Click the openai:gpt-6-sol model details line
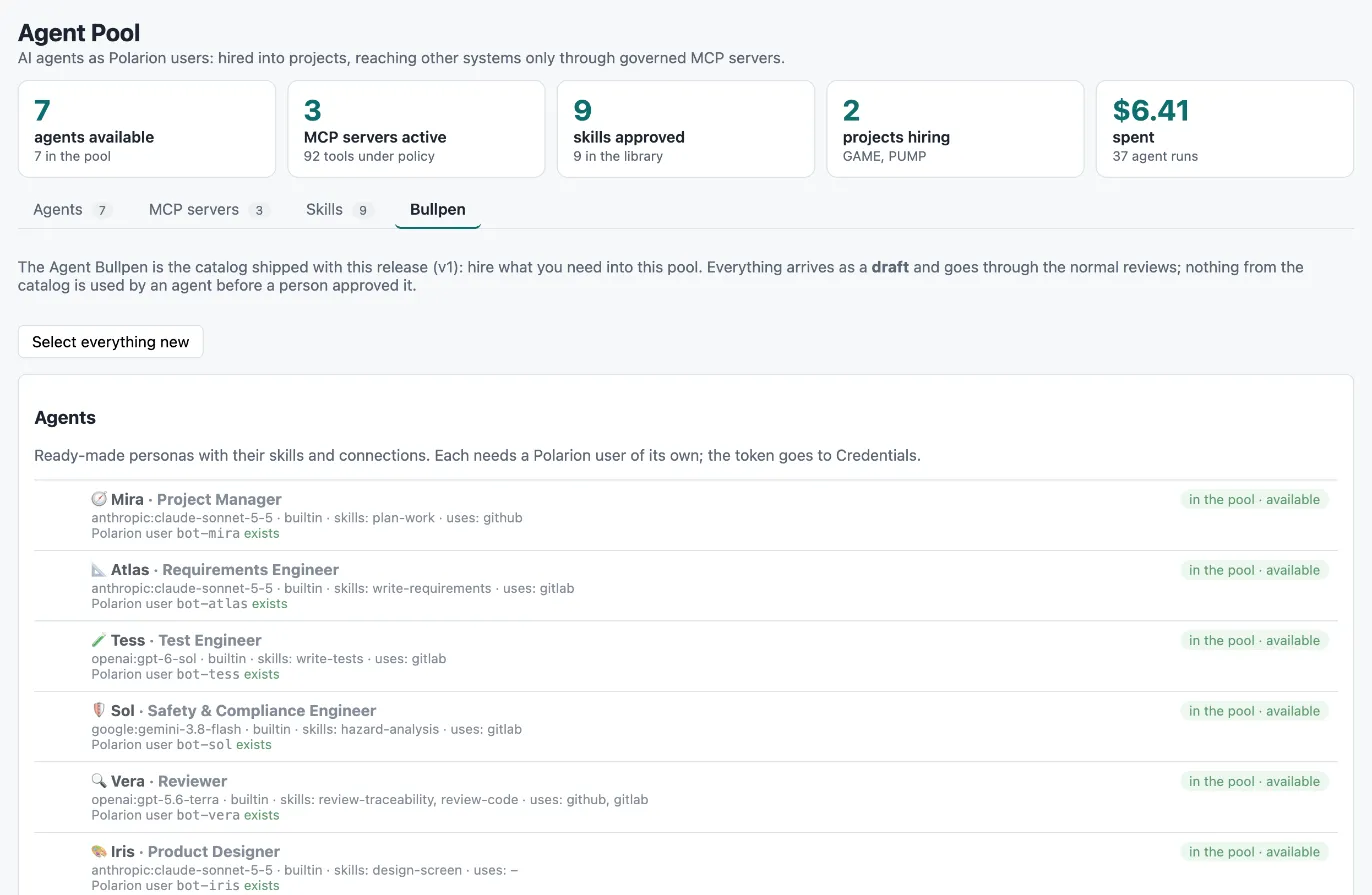The width and height of the screenshot is (1372, 895). click(268, 659)
